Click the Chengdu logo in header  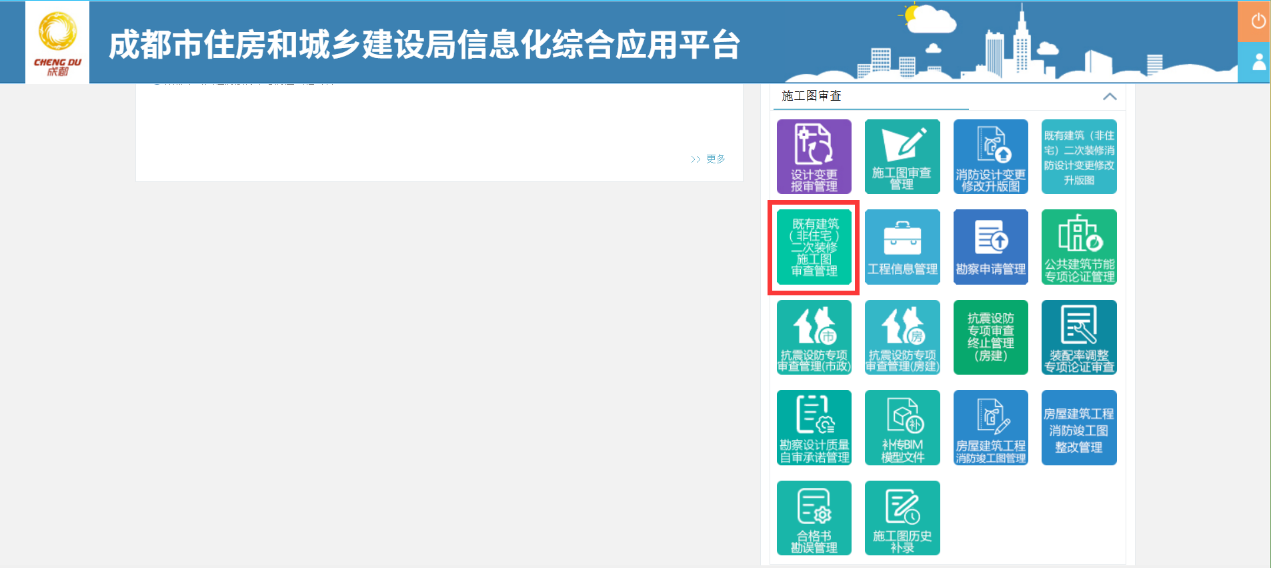[x=57, y=42]
